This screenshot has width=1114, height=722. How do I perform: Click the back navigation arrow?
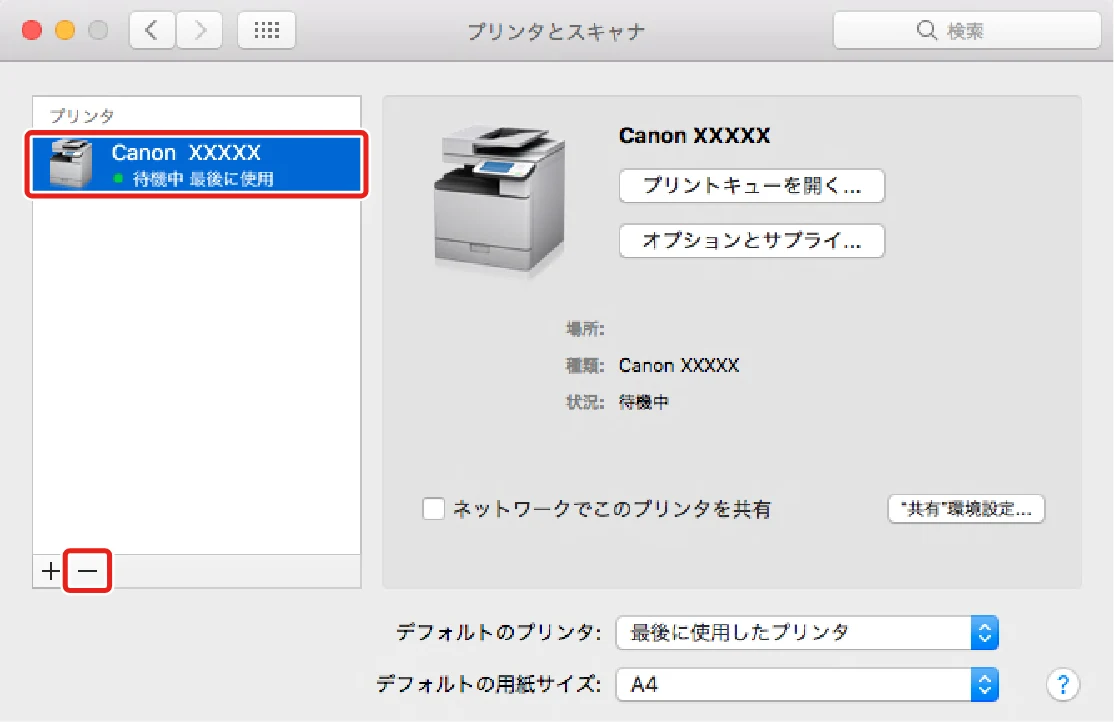click(152, 31)
